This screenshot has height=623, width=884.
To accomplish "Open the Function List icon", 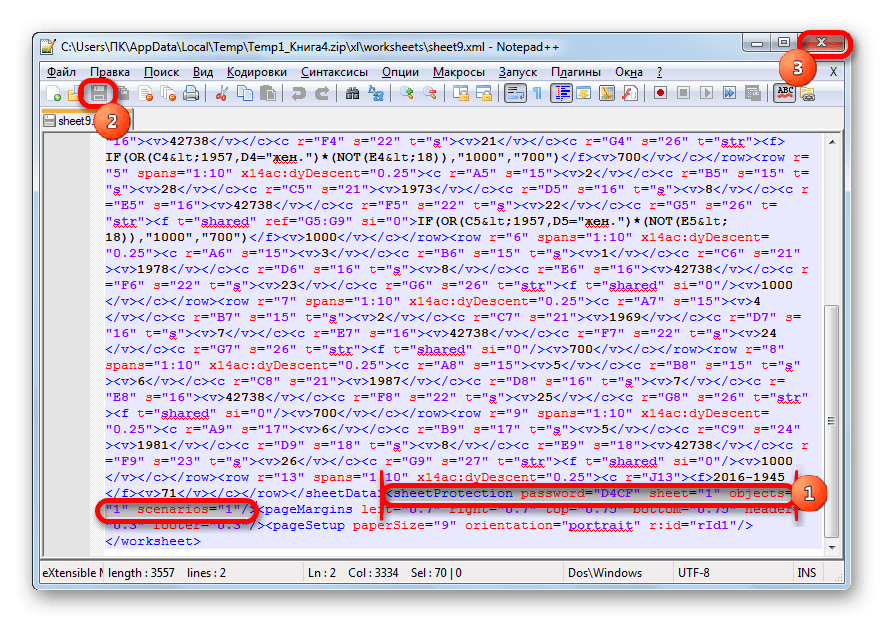I will [x=630, y=93].
